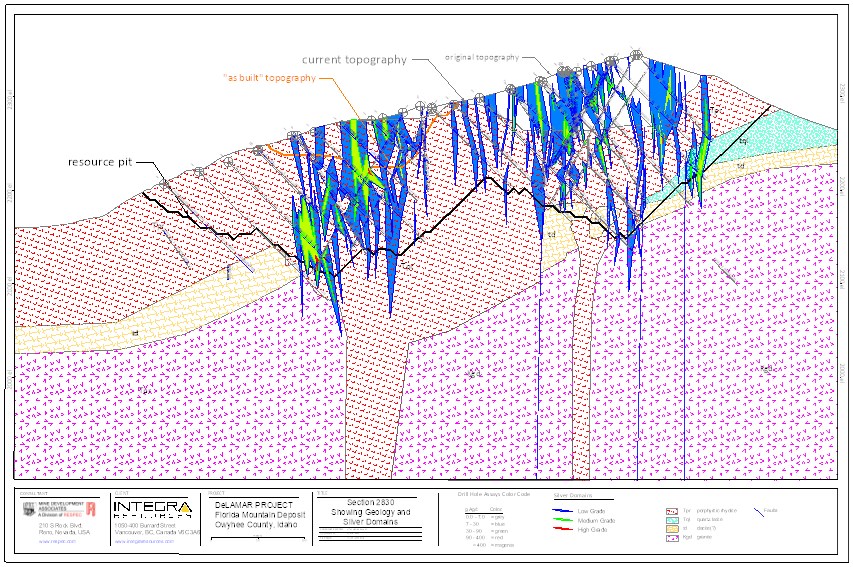Click the Integra Resources logo
Viewport: 853px width, 567px height.
(x=155, y=509)
